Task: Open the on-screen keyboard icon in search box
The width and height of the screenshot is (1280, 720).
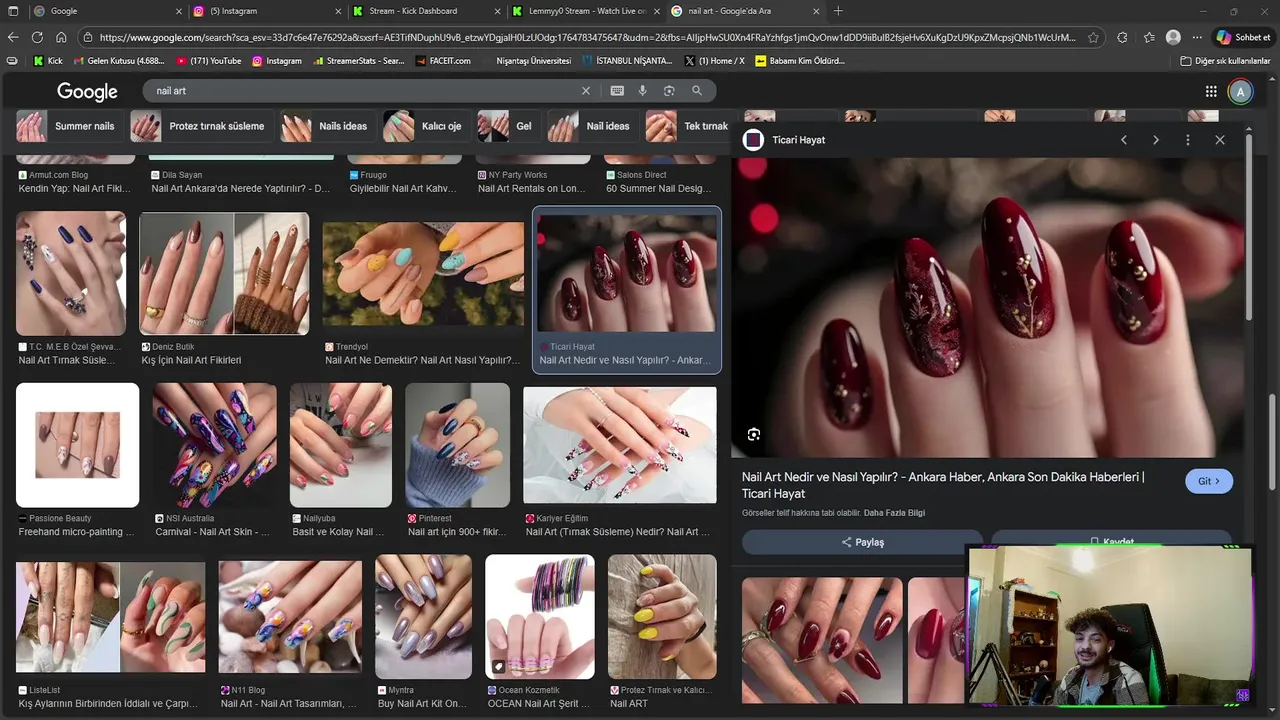Action: tap(617, 91)
